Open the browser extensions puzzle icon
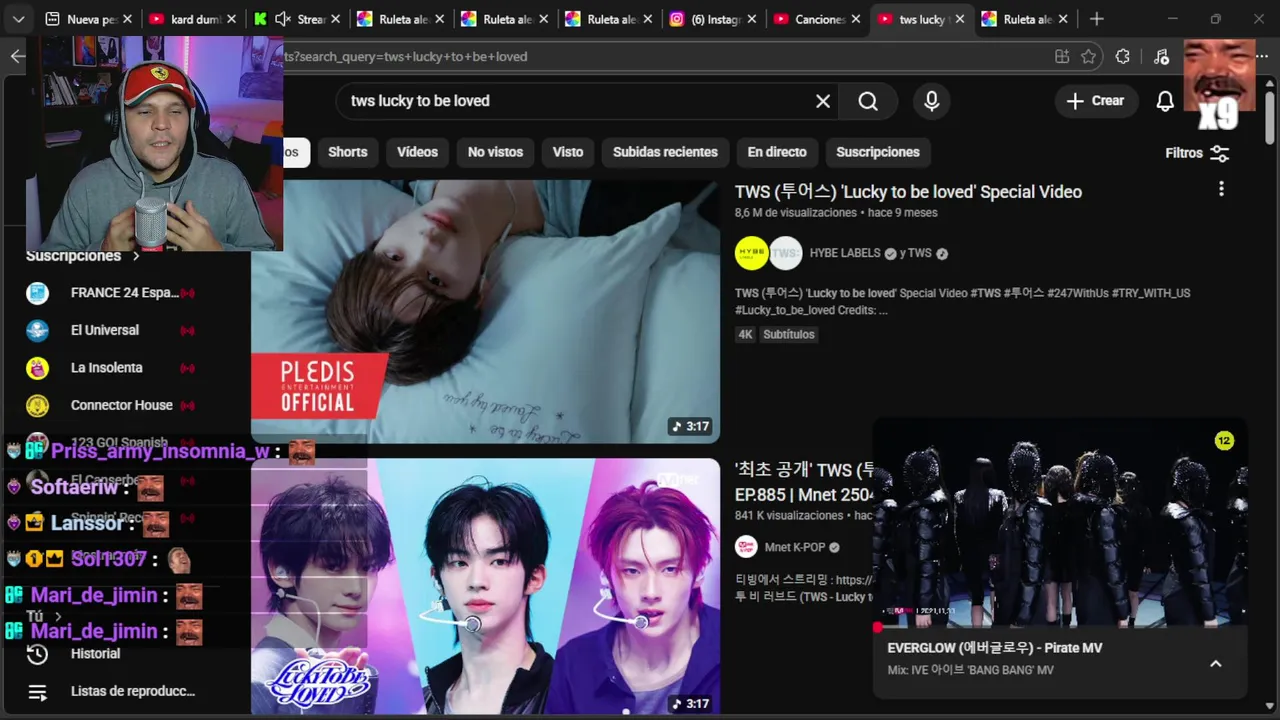The width and height of the screenshot is (1280, 720). (1123, 57)
